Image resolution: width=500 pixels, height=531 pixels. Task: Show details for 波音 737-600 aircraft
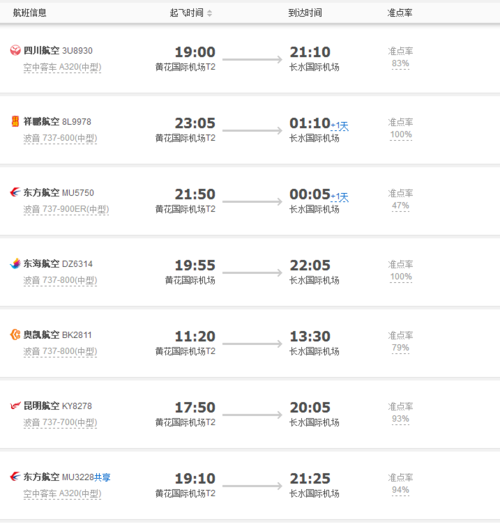tap(60, 138)
